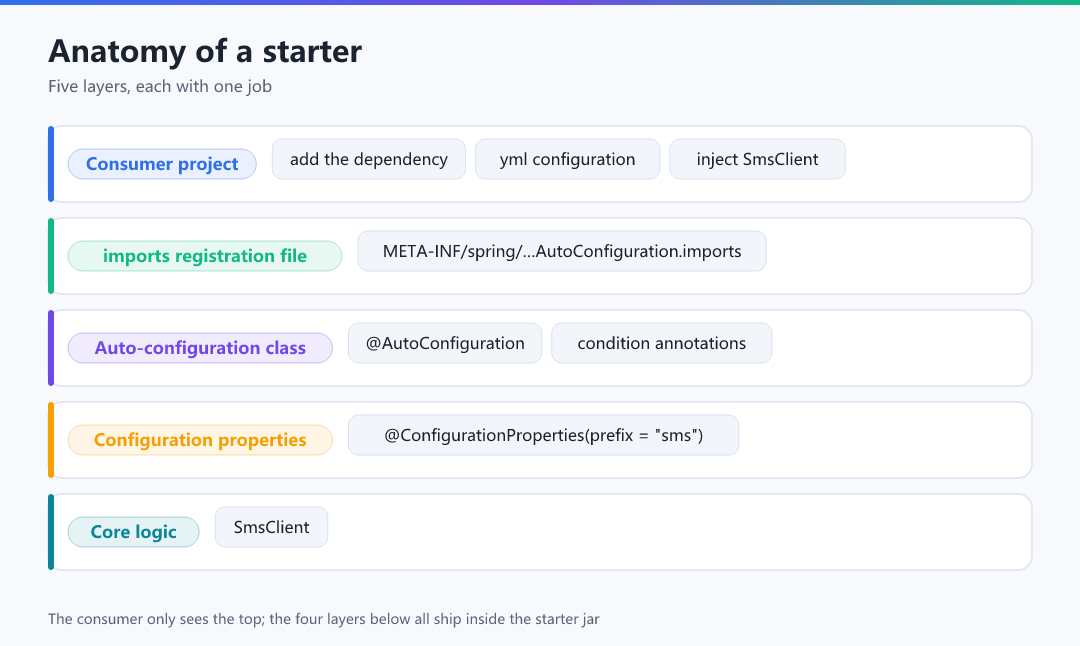
Task: Click the 'Anatomy of a starter' heading
Action: (205, 51)
